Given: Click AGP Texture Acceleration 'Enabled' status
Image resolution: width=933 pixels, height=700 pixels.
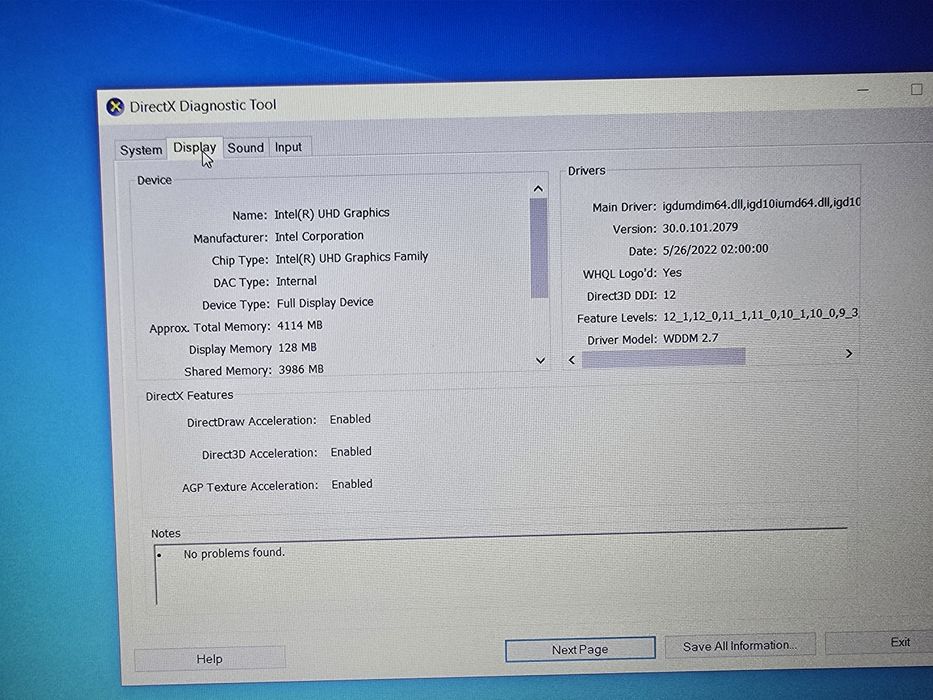Looking at the screenshot, I should pos(352,484).
